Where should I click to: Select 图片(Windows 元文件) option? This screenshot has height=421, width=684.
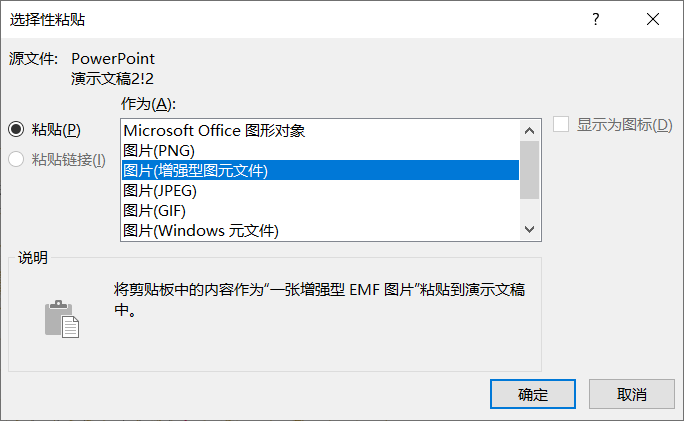(x=320, y=230)
